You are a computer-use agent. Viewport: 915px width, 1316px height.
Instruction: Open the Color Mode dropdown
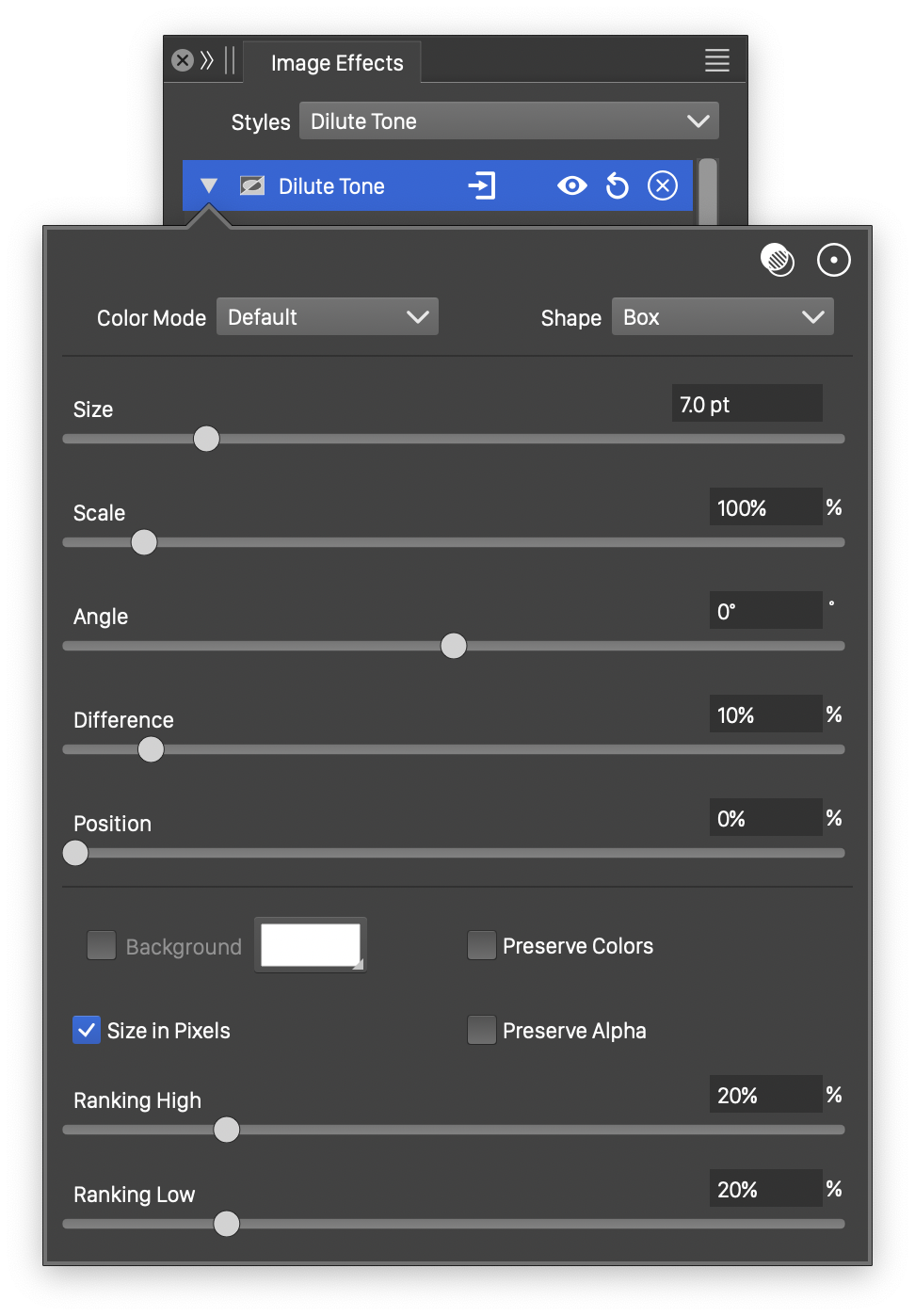[328, 317]
